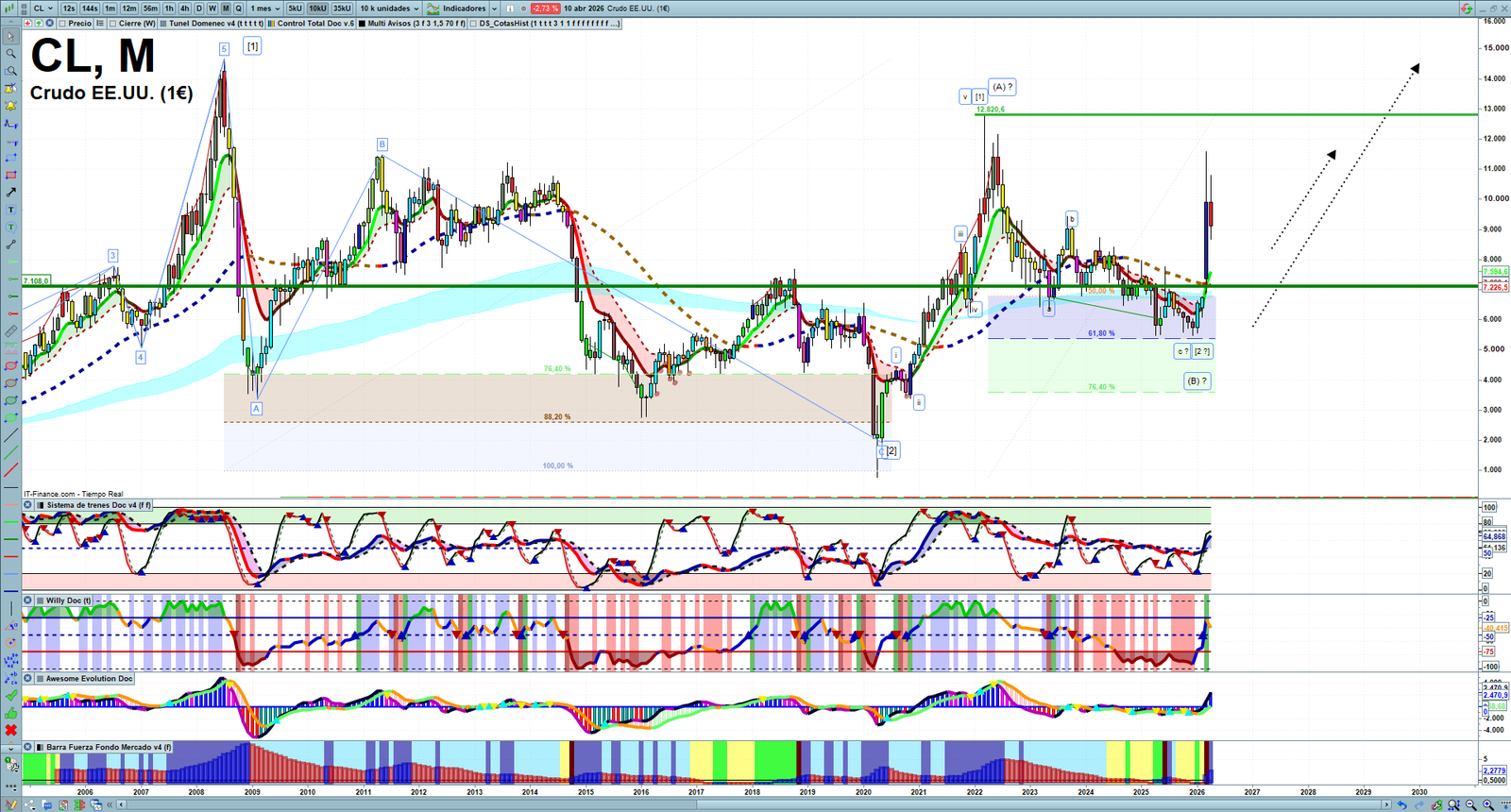Switch to the D daily timeframe
Viewport: 1511px width, 812px height.
[199, 8]
